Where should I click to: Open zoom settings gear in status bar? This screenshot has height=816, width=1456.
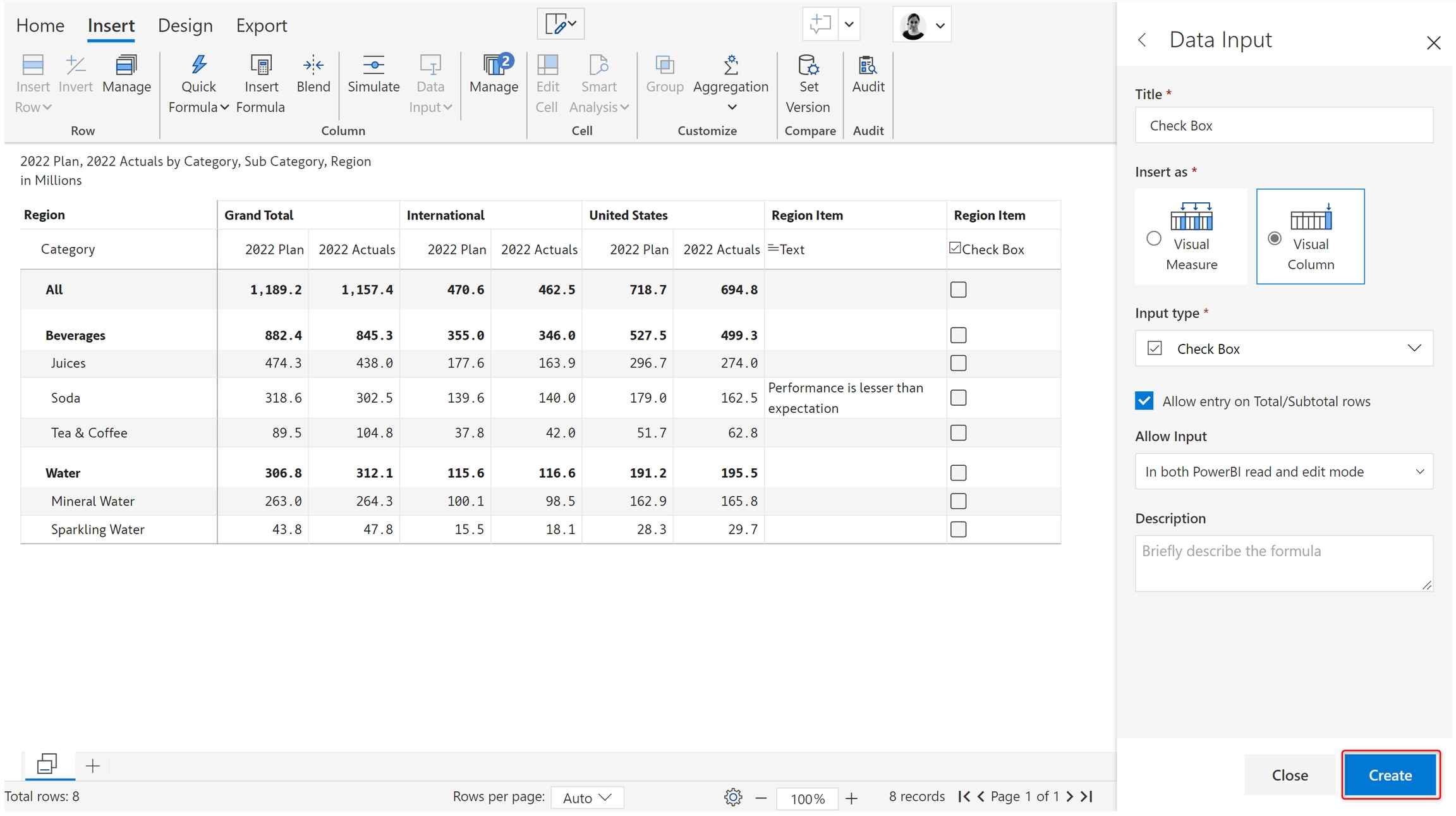(x=732, y=797)
